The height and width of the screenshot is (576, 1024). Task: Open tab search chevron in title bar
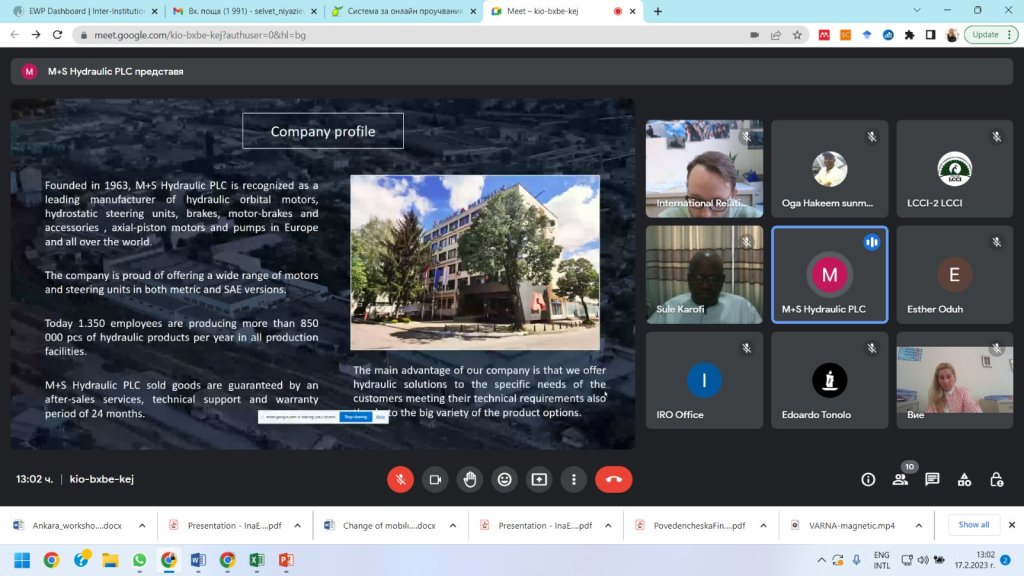point(917,10)
